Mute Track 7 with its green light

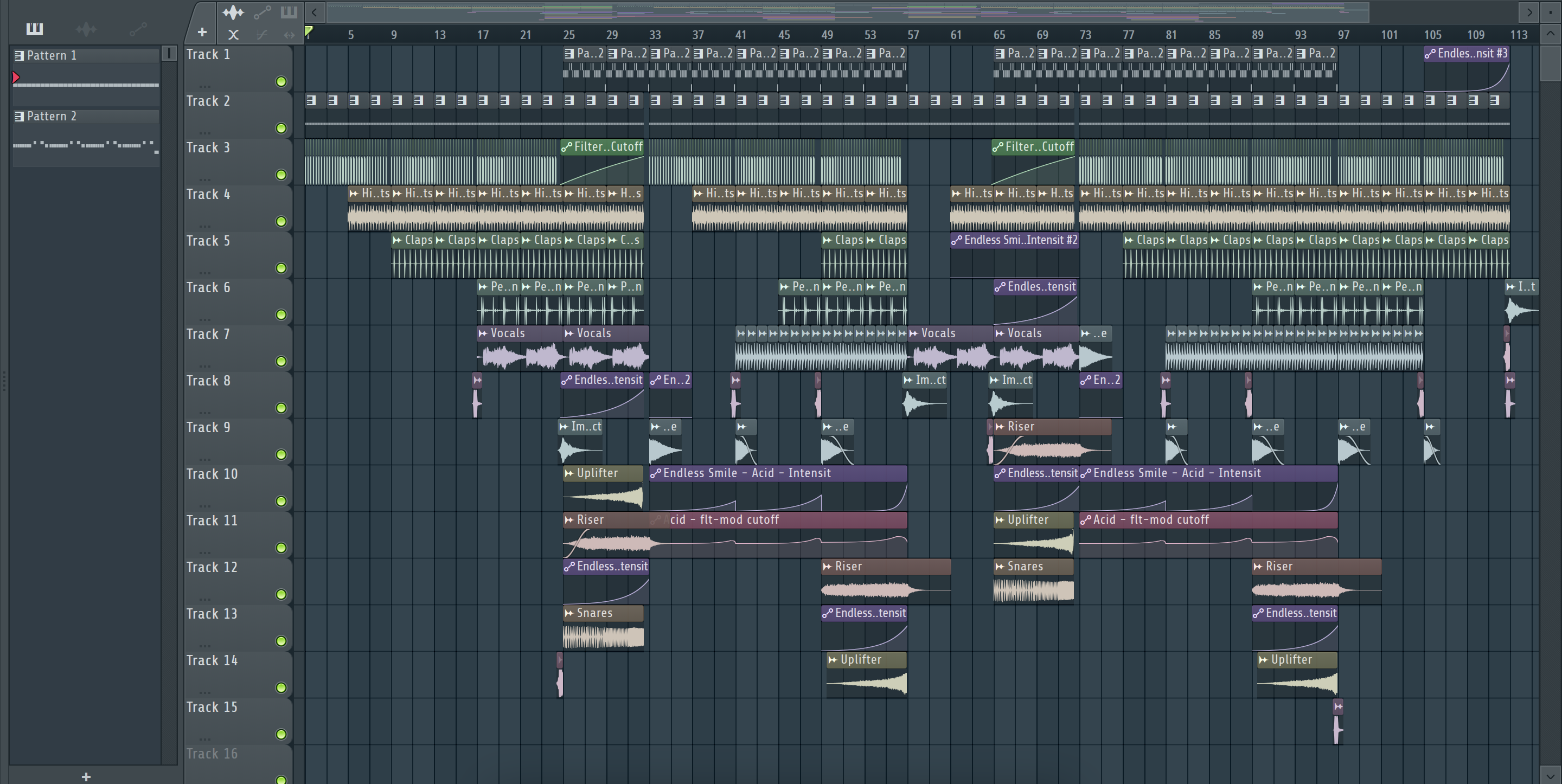[x=281, y=362]
